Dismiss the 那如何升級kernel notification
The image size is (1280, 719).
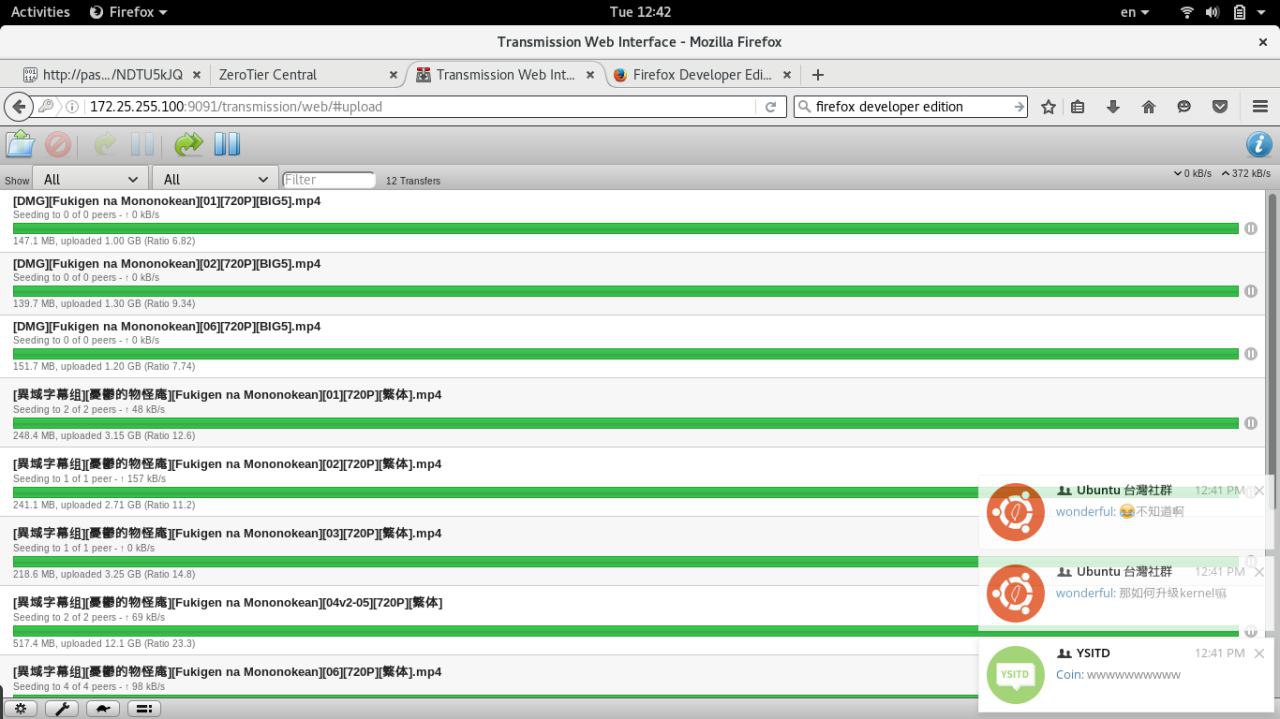pyautogui.click(x=1259, y=571)
